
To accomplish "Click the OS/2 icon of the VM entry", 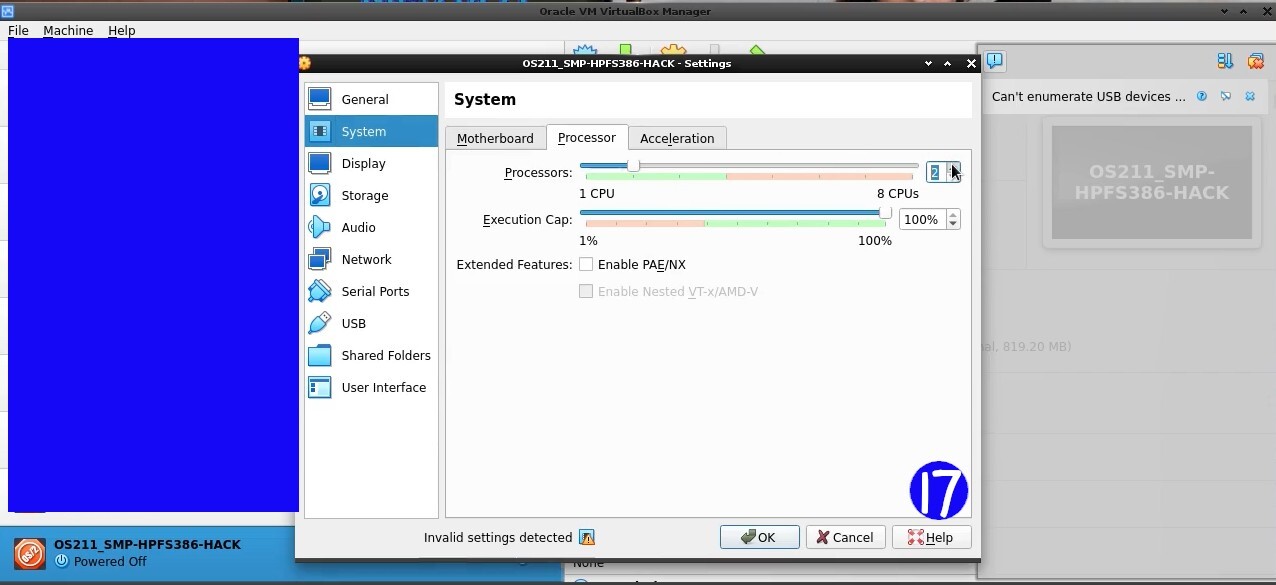I will pos(30,553).
